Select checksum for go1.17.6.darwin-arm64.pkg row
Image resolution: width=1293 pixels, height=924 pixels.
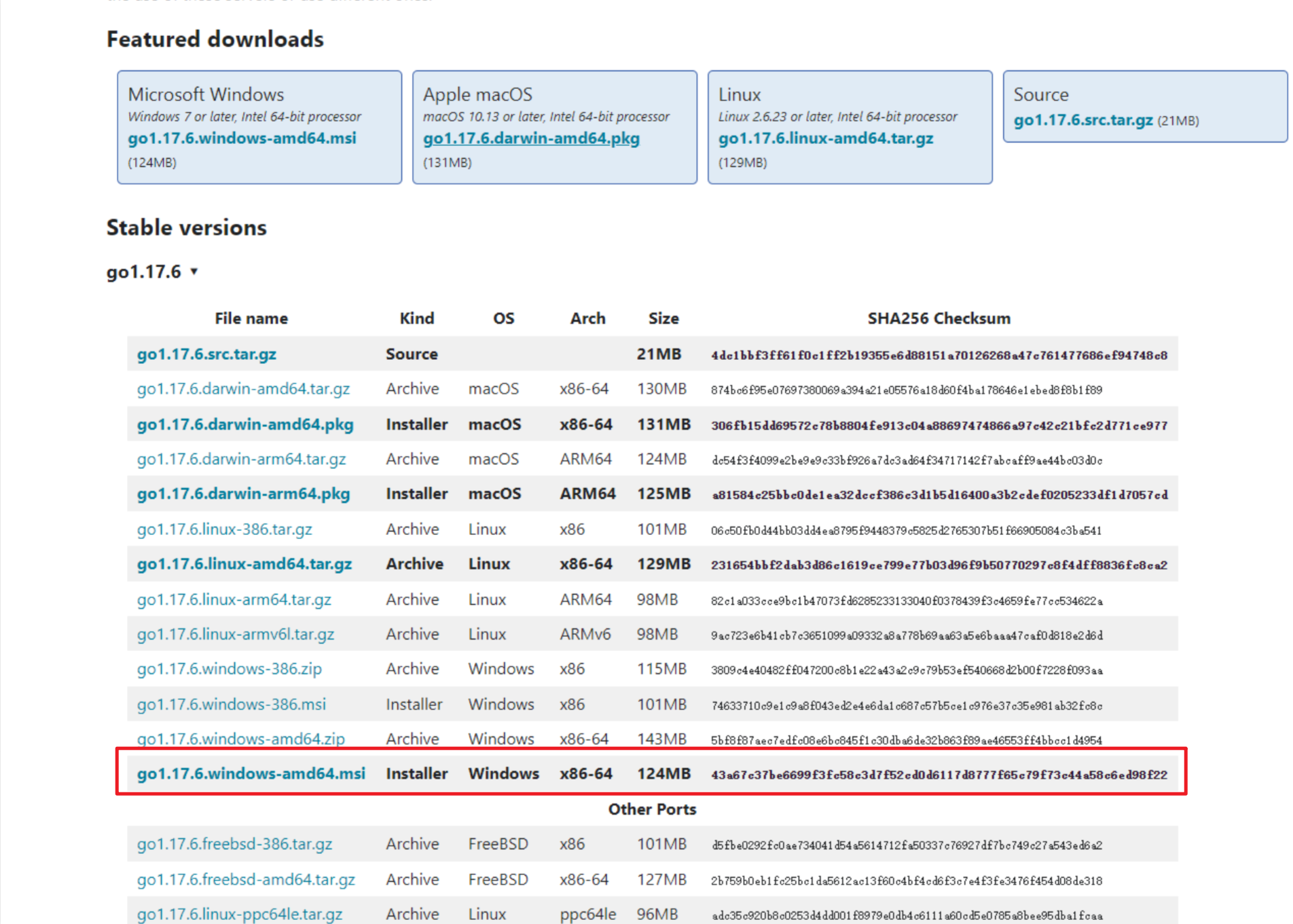click(940, 495)
